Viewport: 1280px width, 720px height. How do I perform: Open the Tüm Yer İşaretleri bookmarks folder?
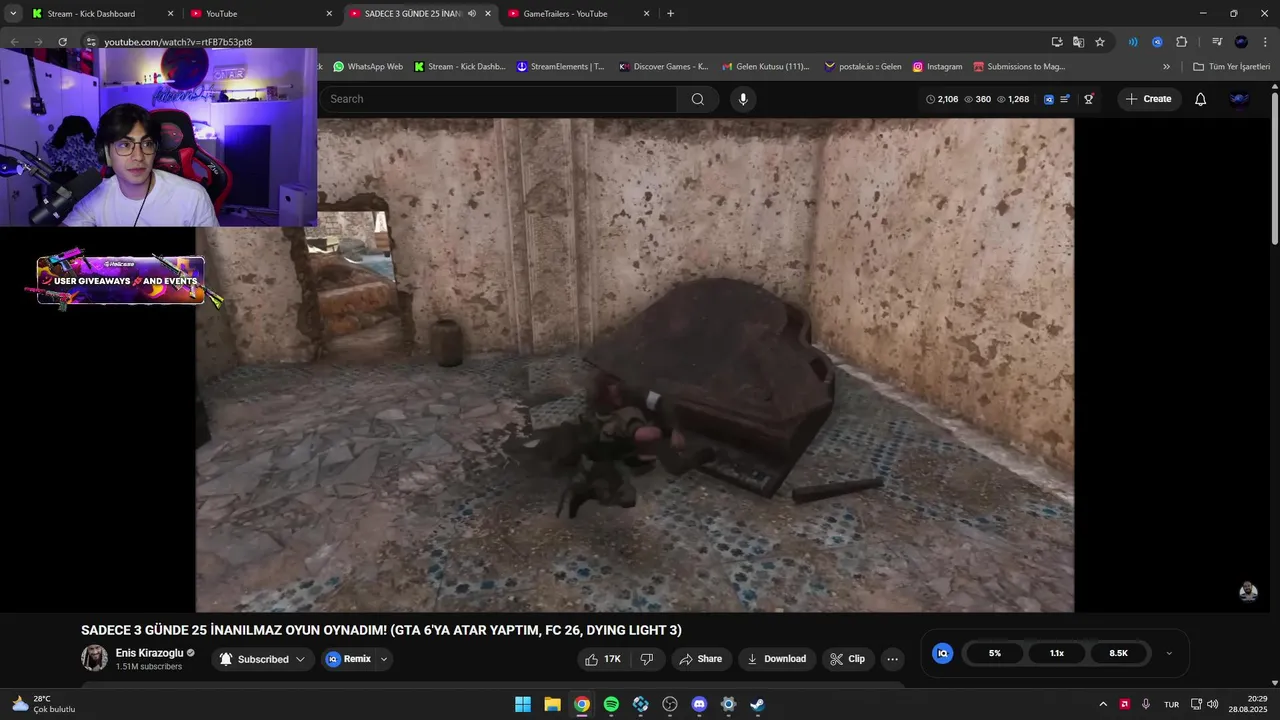click(x=1231, y=67)
